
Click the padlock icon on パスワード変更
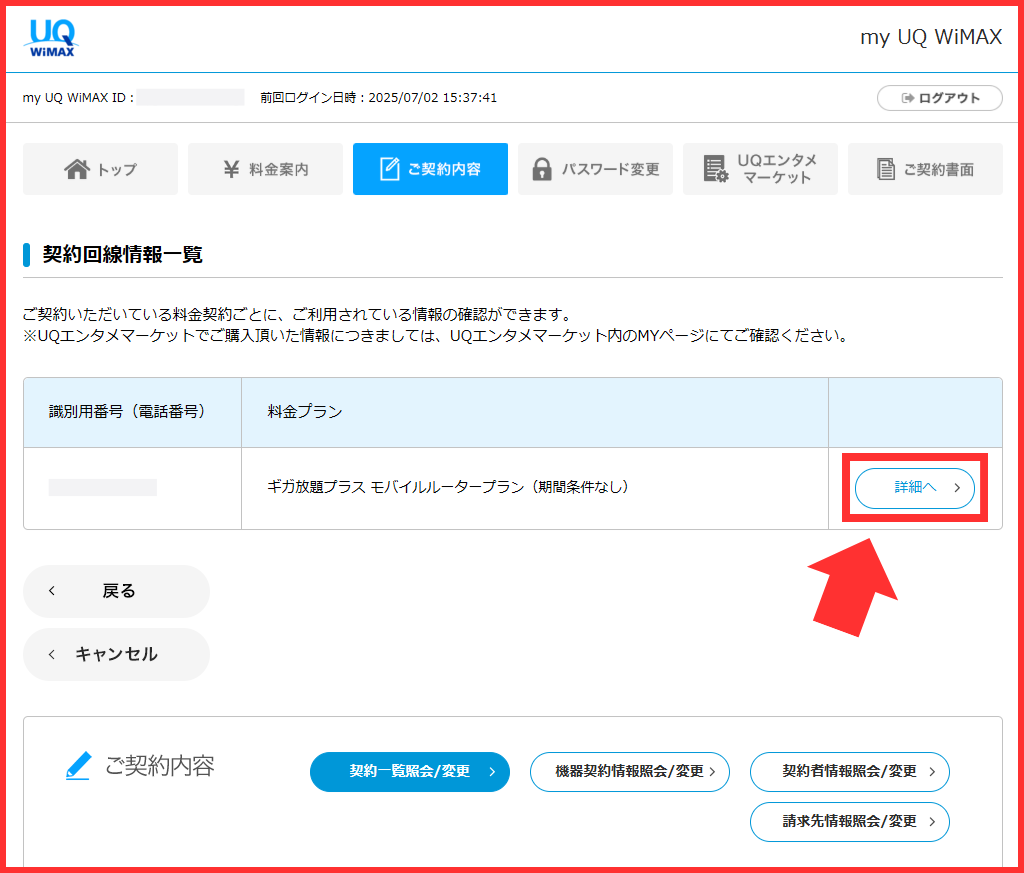[x=541, y=169]
